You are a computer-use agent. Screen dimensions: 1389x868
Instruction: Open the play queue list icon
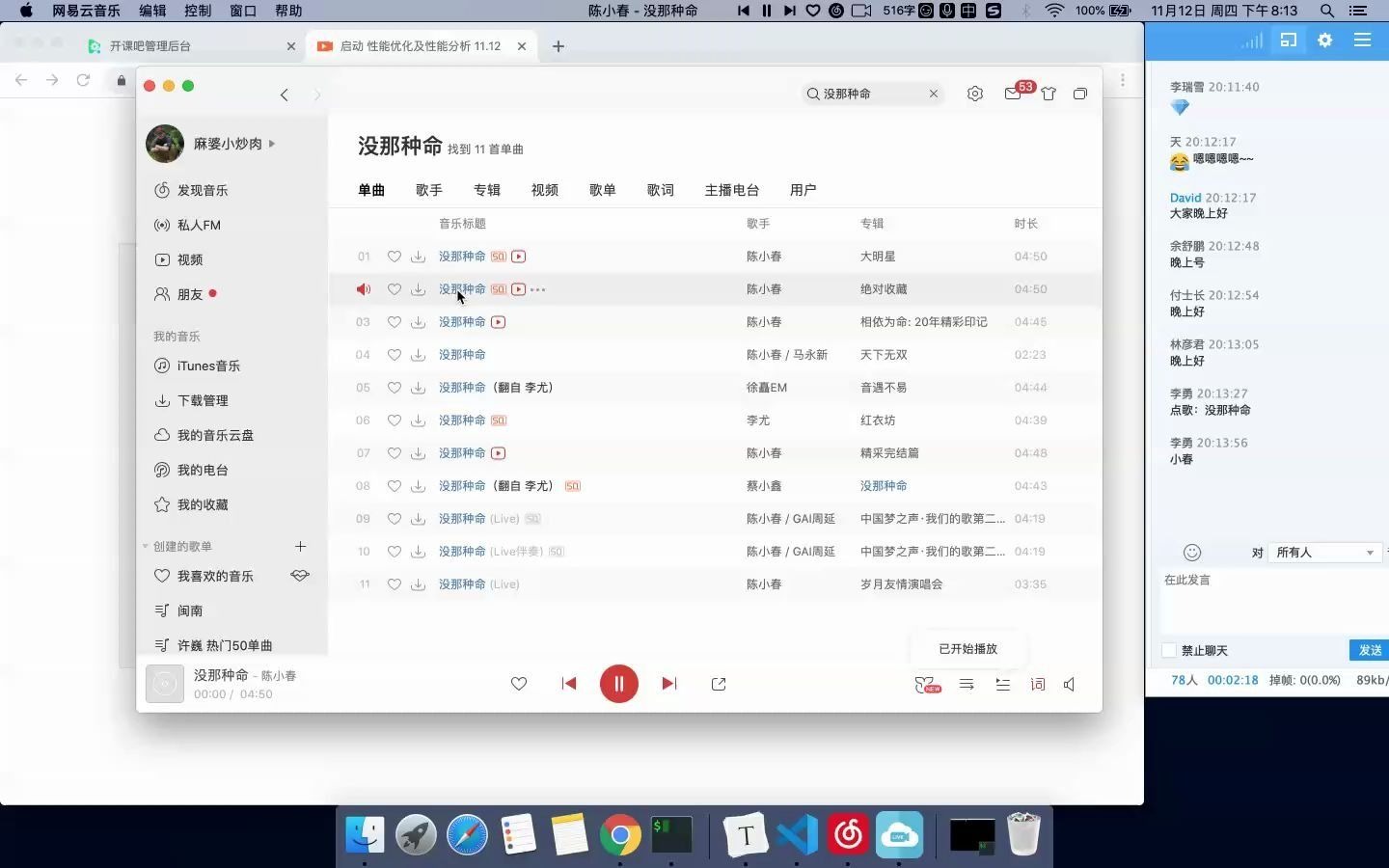click(x=1003, y=684)
